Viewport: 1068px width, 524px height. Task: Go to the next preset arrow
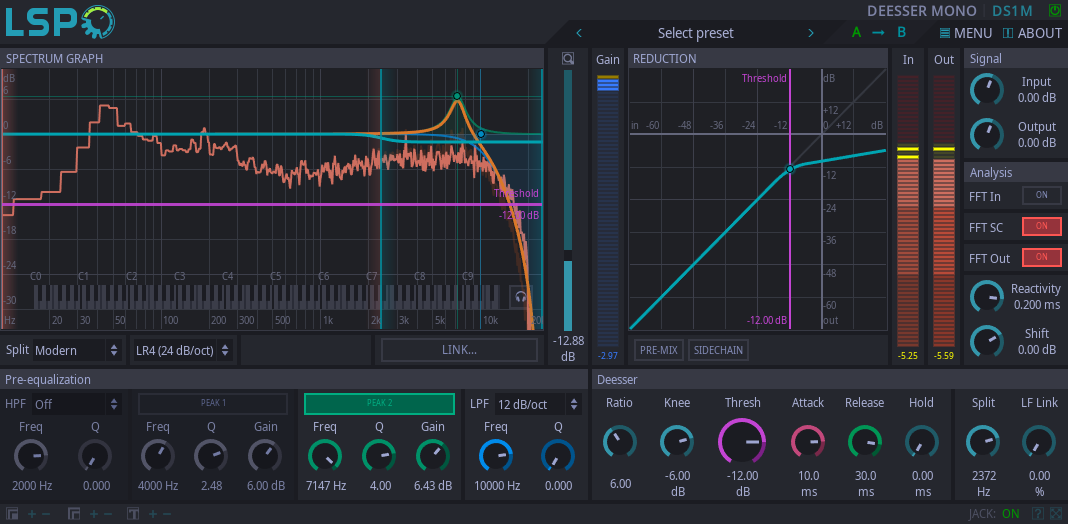811,33
